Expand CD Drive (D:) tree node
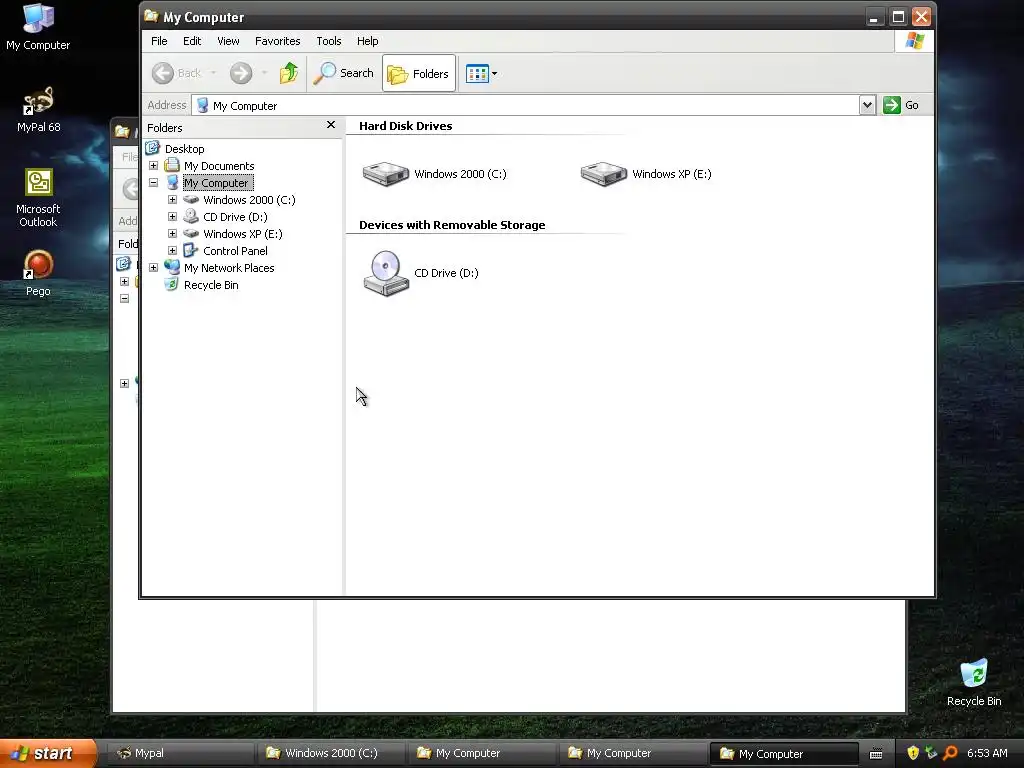The image size is (1024, 768). [172, 217]
